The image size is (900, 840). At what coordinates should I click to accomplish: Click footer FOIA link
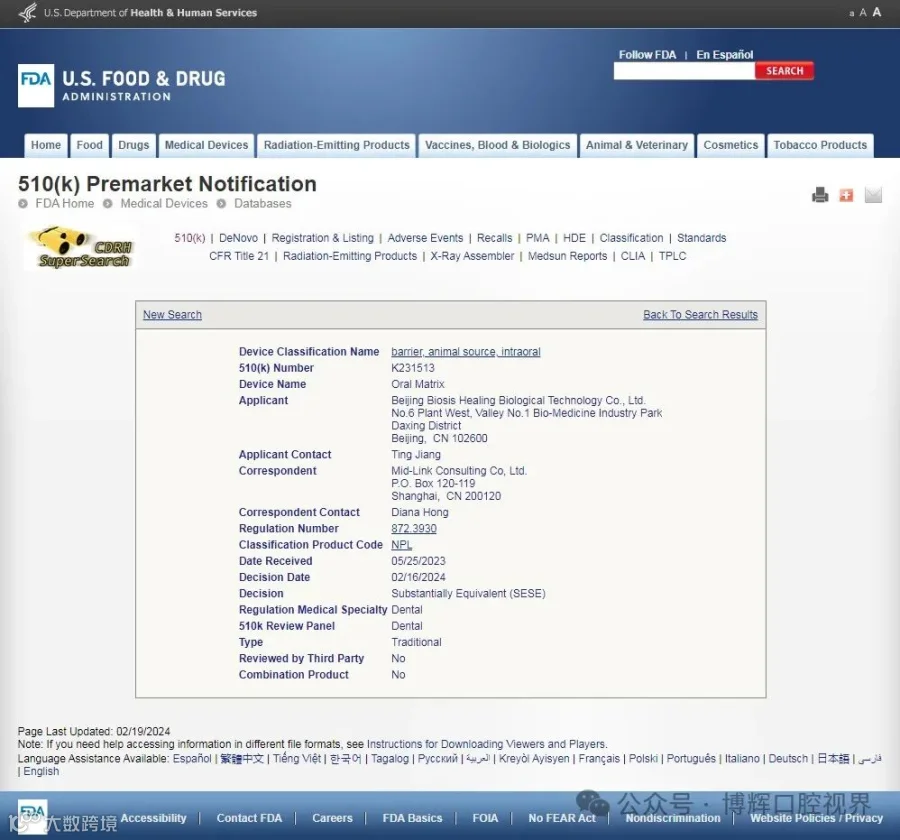485,818
